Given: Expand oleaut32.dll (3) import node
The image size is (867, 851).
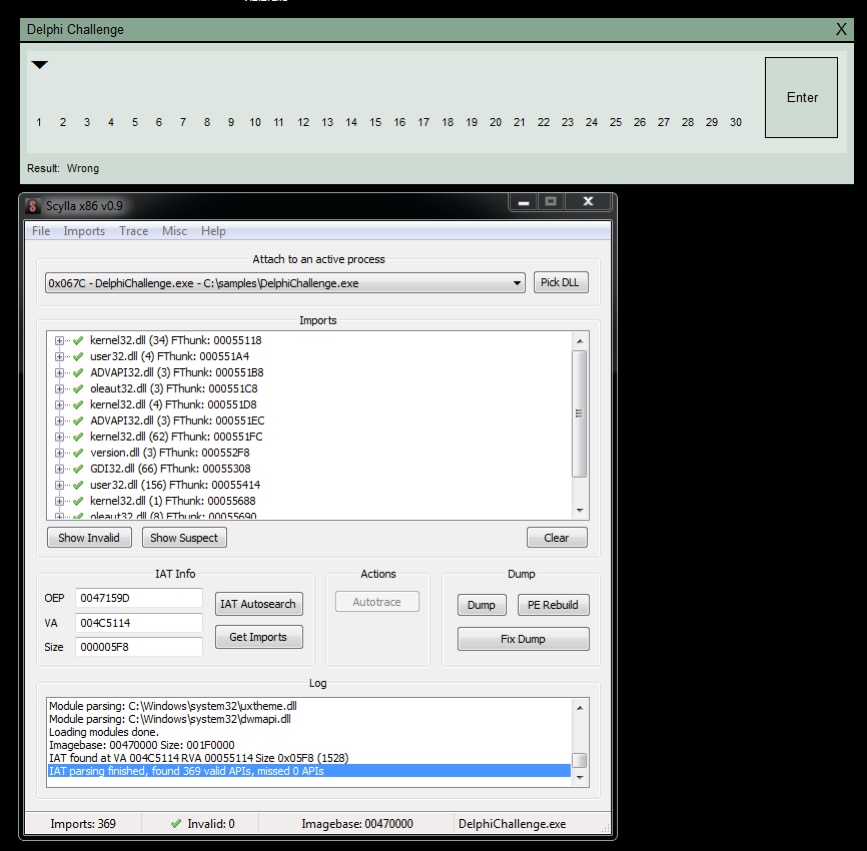Looking at the screenshot, I should tap(59, 389).
